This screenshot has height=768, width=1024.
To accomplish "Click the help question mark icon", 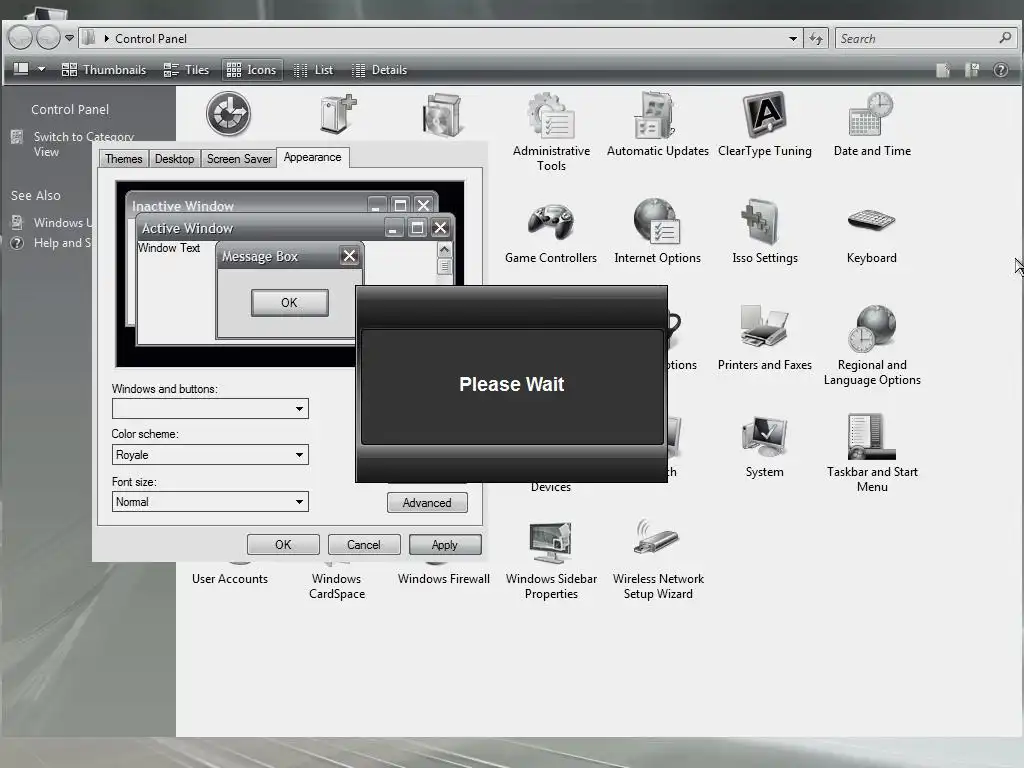I will [1000, 70].
